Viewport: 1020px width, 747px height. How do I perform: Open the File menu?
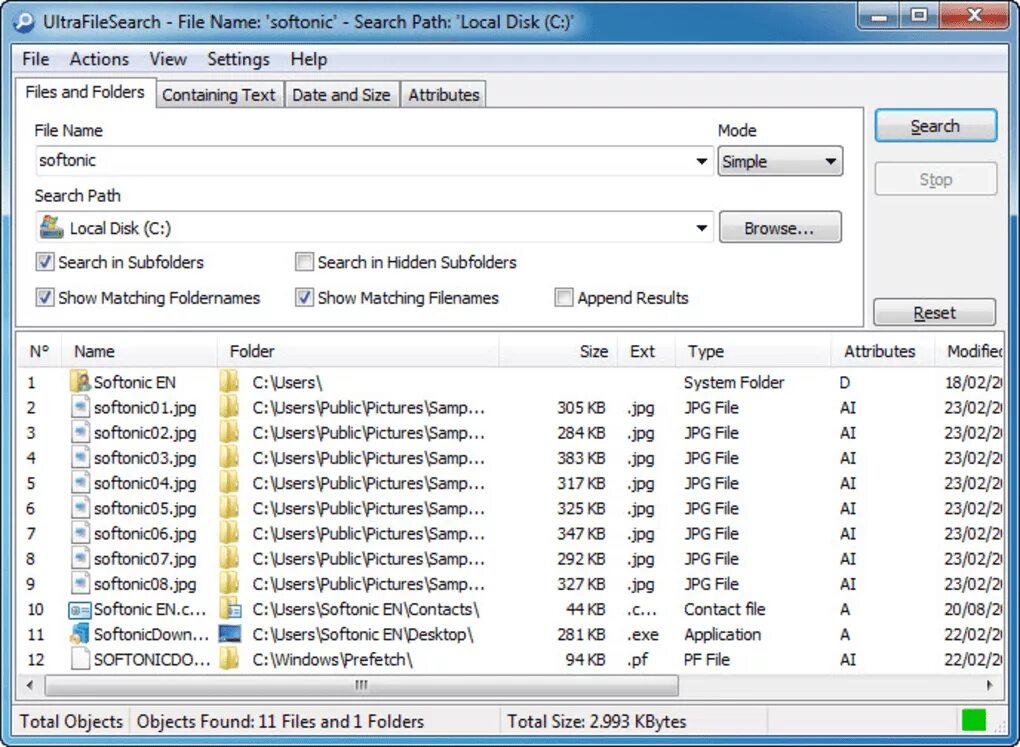point(36,59)
